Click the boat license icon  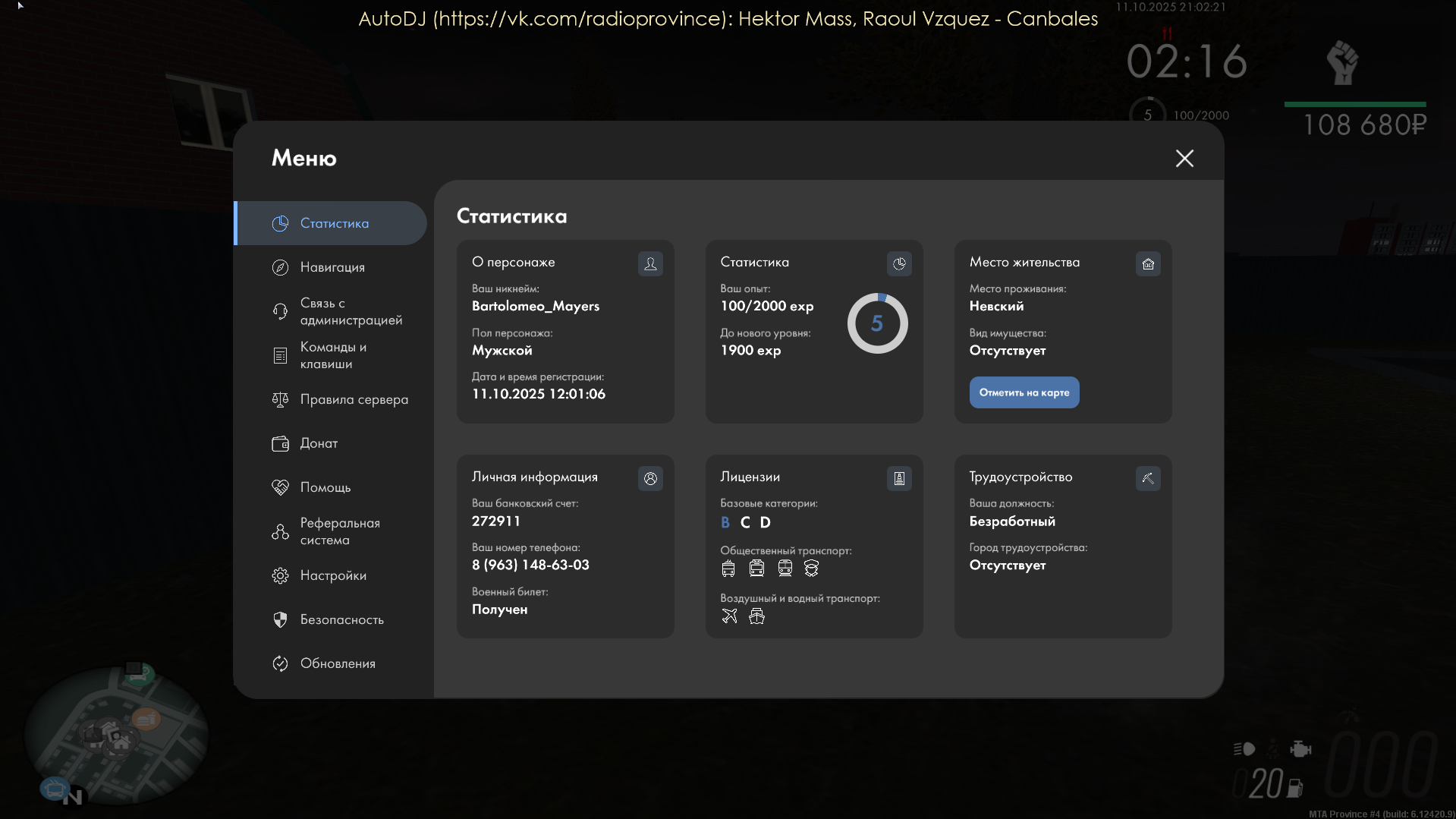[756, 616]
